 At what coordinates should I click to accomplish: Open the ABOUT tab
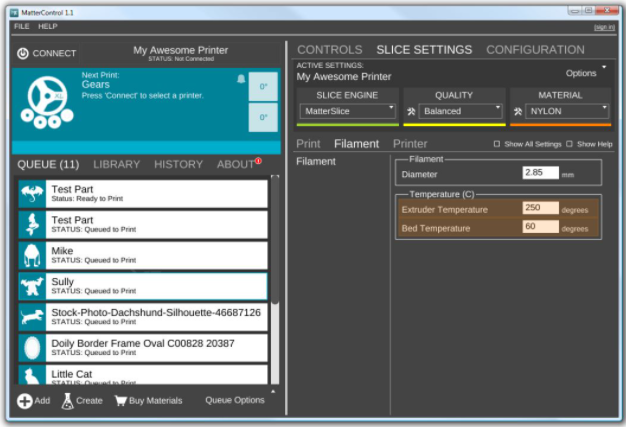point(236,164)
